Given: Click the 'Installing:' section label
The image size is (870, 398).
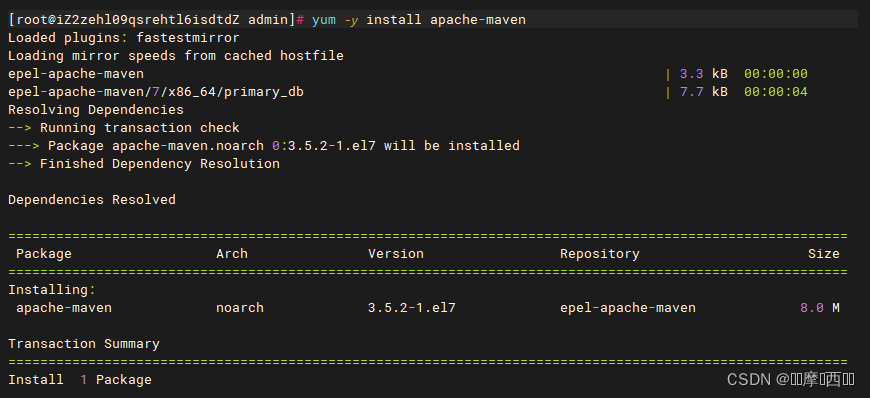Looking at the screenshot, I should tap(52, 290).
